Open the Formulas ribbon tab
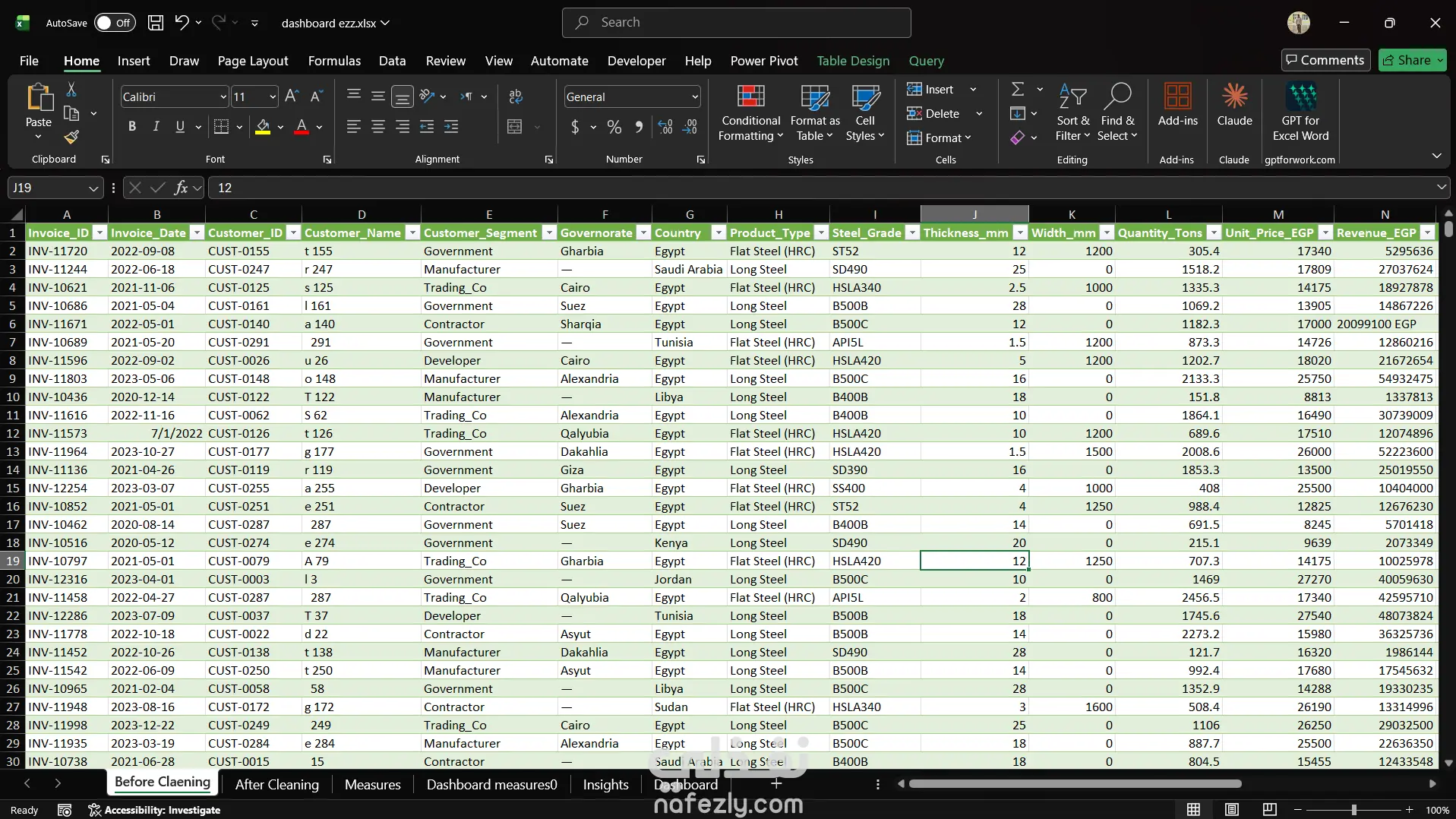1456x819 pixels. coord(334,61)
